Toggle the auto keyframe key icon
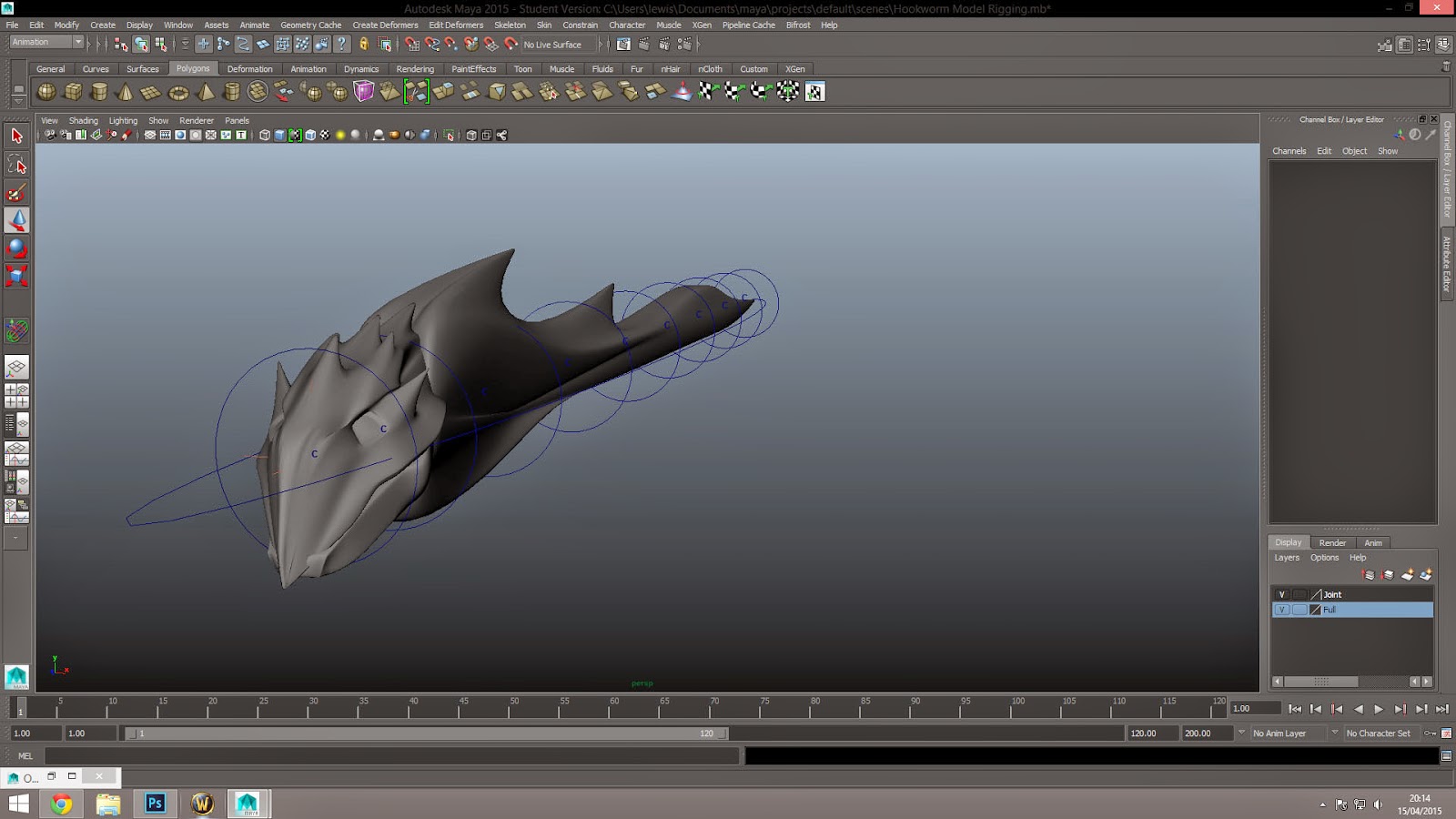Screen dimensions: 1456x819 [x=1430, y=733]
